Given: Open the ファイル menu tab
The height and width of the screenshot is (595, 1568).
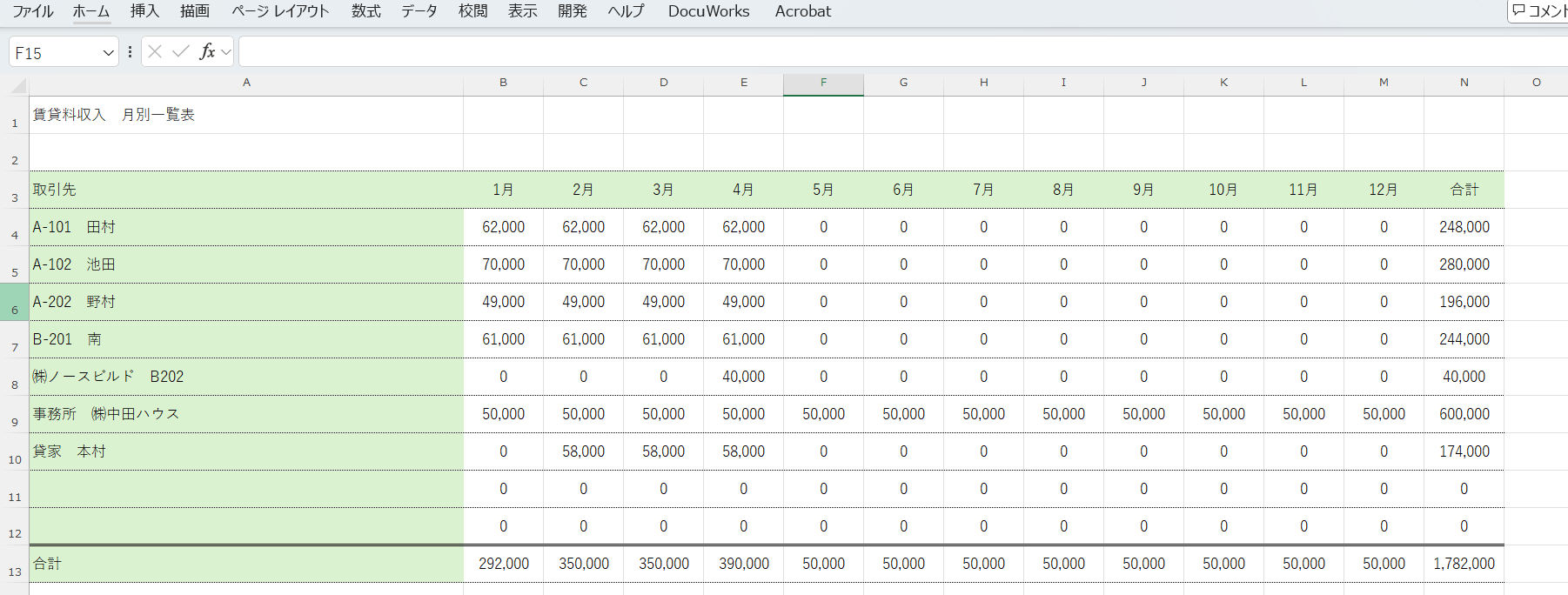Looking at the screenshot, I should [32, 11].
